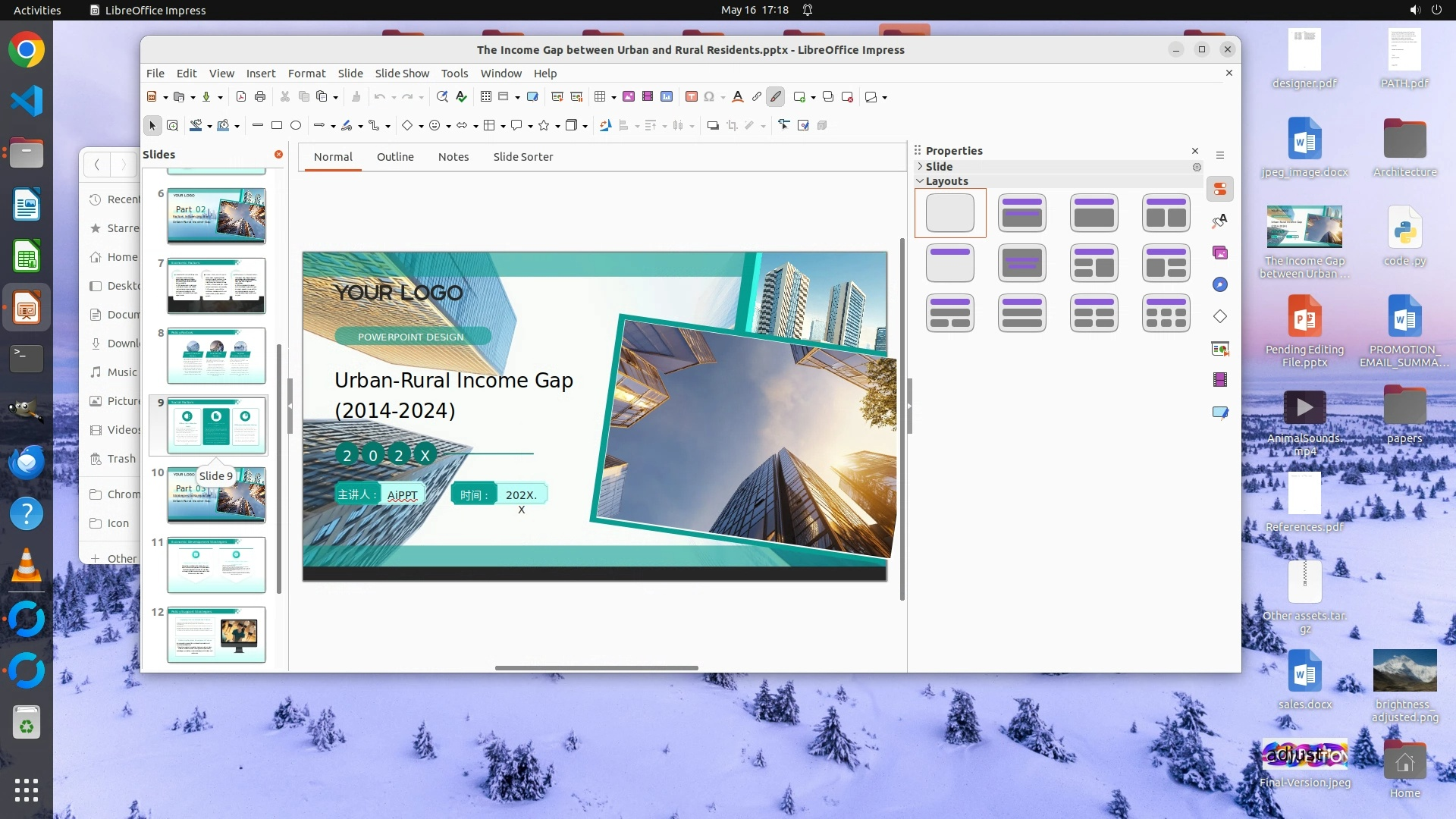Image resolution: width=1456 pixels, height=819 pixels.
Task: Open New Slide dropdown arrow
Action: click(x=813, y=98)
